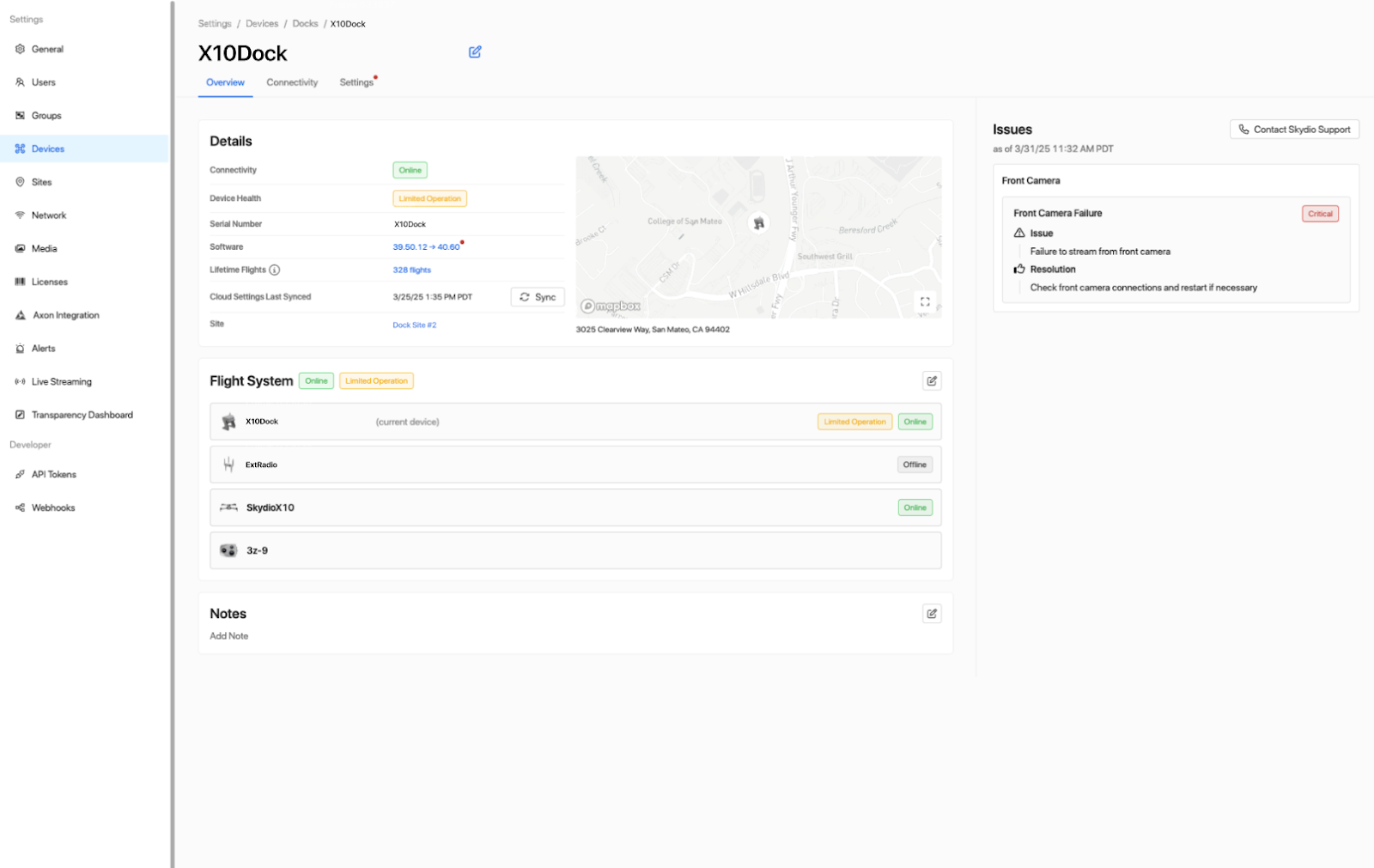The height and width of the screenshot is (868, 1374).
Task: Go to Devices in the breadcrumb
Action: click(x=262, y=24)
